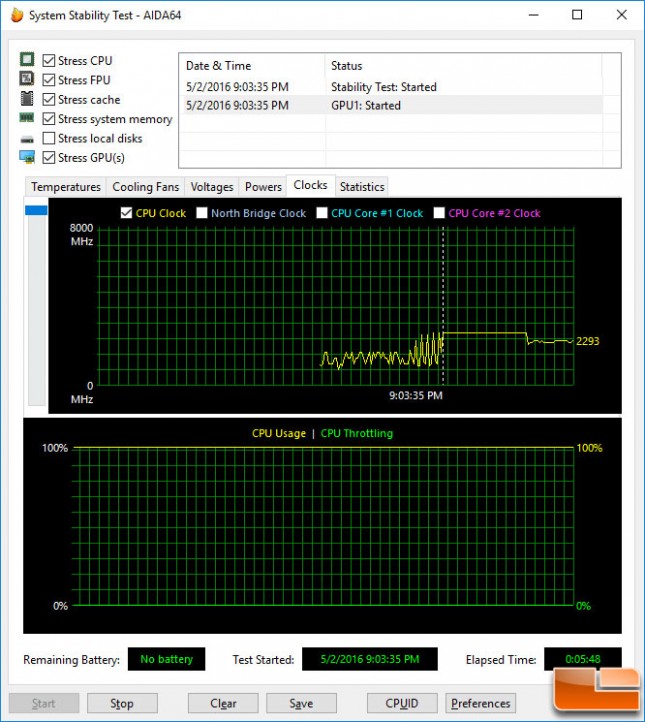Open Preferences dialog
Image resolution: width=645 pixels, height=722 pixels.
pos(481,703)
